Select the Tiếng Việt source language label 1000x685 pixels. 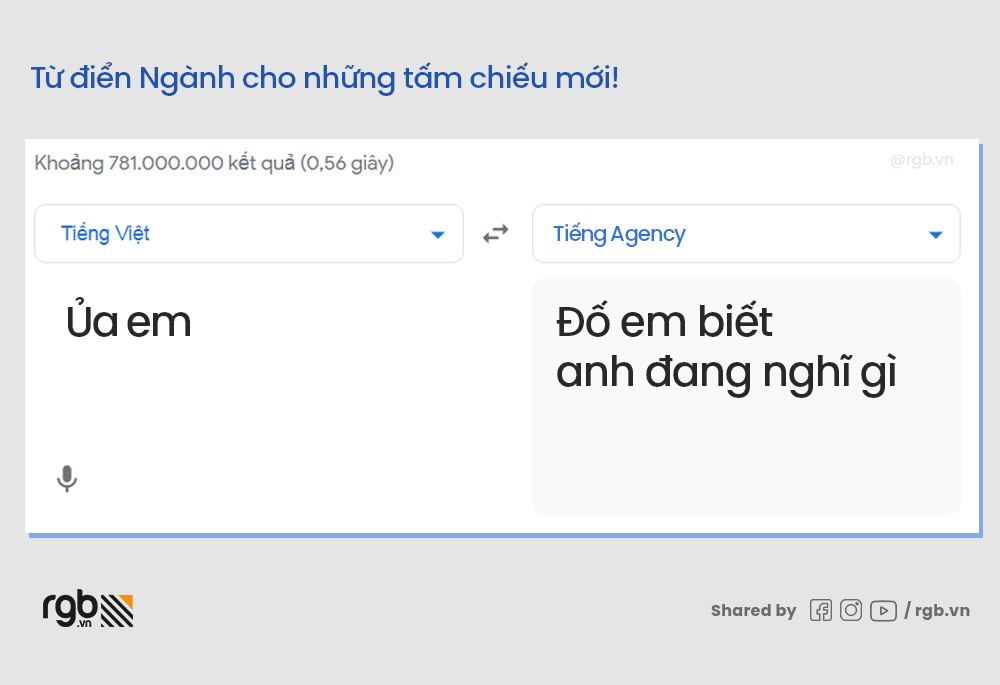tap(105, 234)
